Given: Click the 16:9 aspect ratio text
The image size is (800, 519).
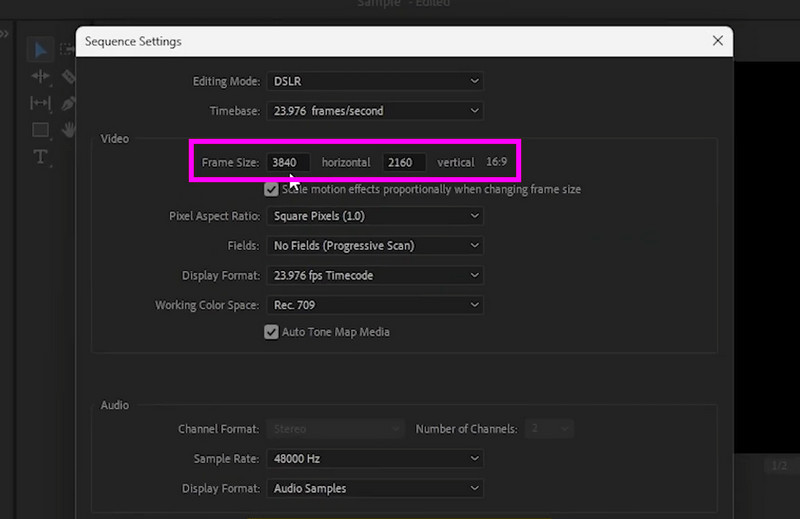Looking at the screenshot, I should pyautogui.click(x=496, y=162).
